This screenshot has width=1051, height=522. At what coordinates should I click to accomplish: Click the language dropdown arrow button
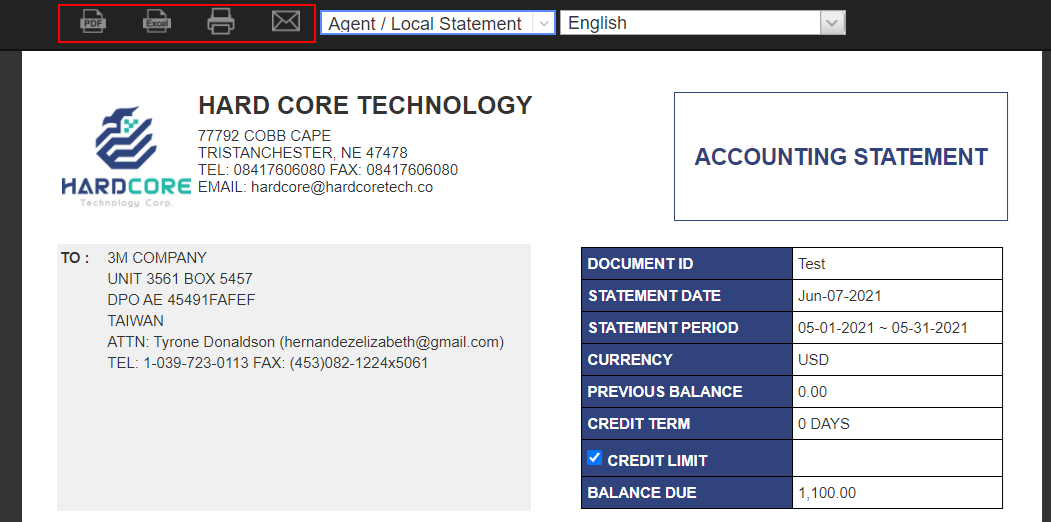(x=832, y=23)
